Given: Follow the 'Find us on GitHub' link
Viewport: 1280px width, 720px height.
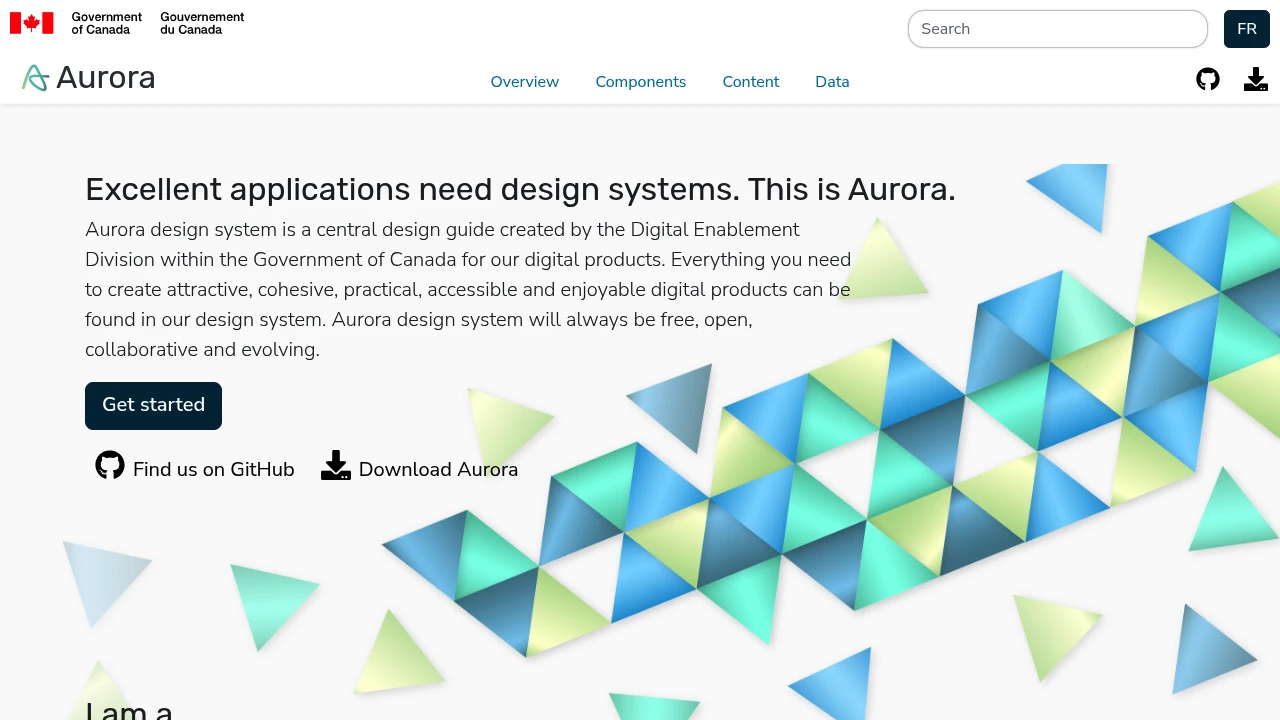Looking at the screenshot, I should [x=213, y=469].
